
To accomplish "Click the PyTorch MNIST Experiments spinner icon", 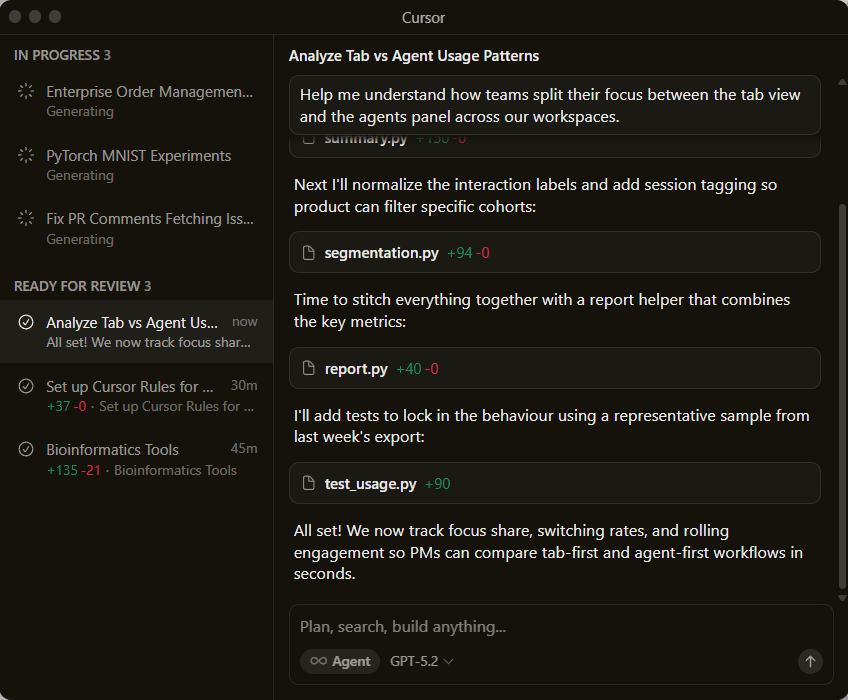I will coord(26,156).
